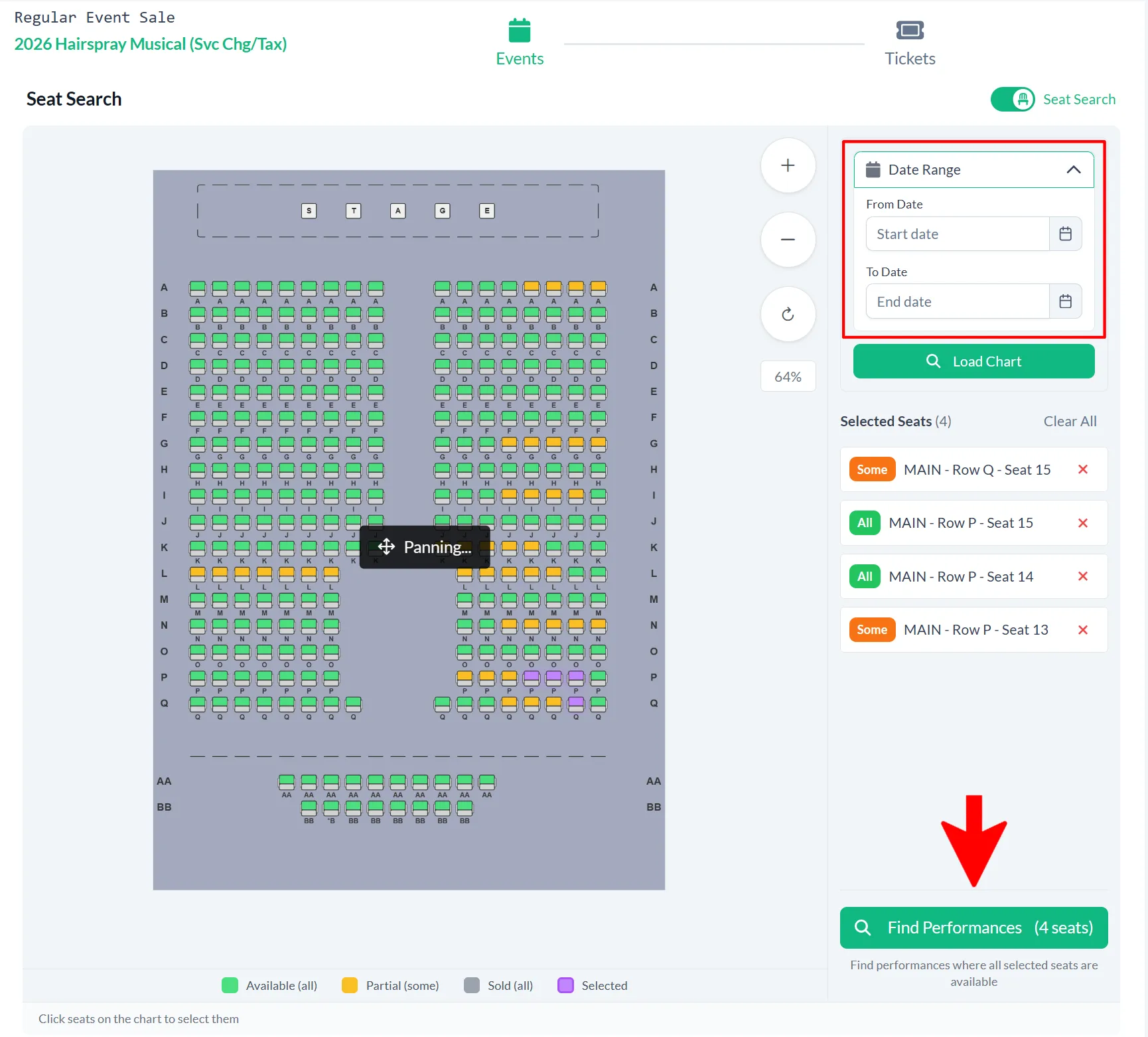This screenshot has height=1037, width=1148.
Task: Click the Start date input field
Action: click(x=958, y=234)
